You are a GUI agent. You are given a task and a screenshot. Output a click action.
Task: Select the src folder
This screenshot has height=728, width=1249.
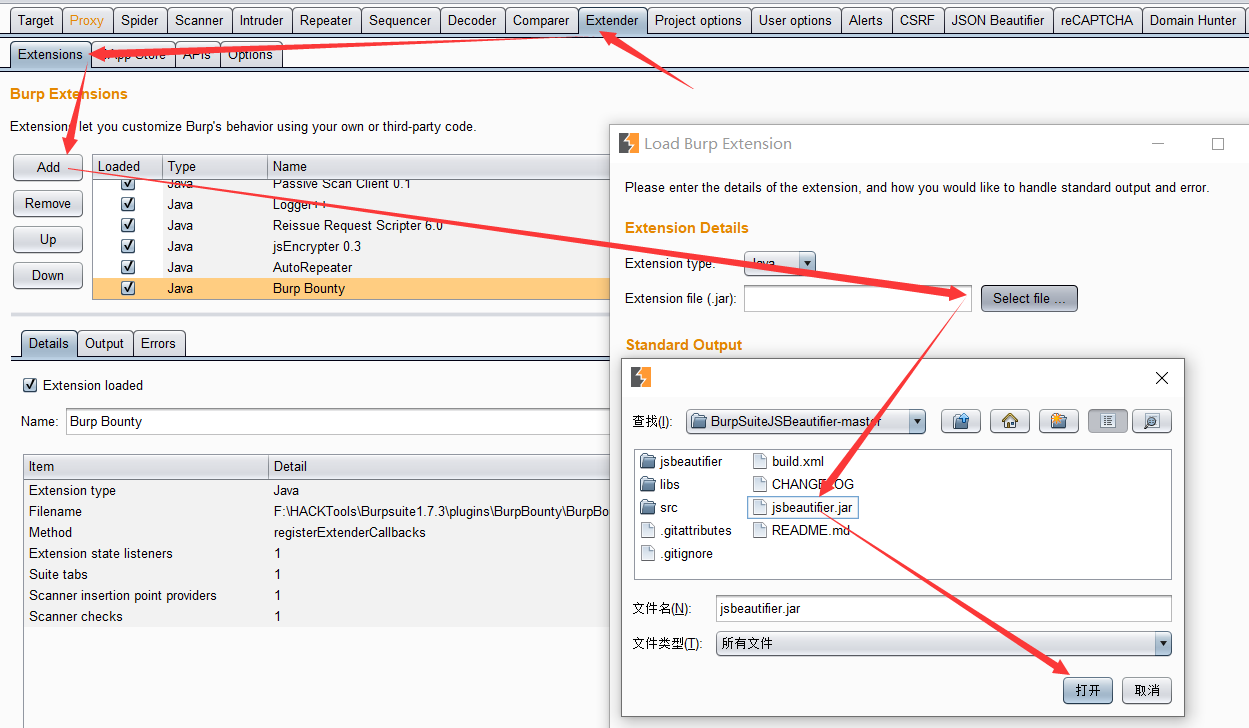point(659,507)
